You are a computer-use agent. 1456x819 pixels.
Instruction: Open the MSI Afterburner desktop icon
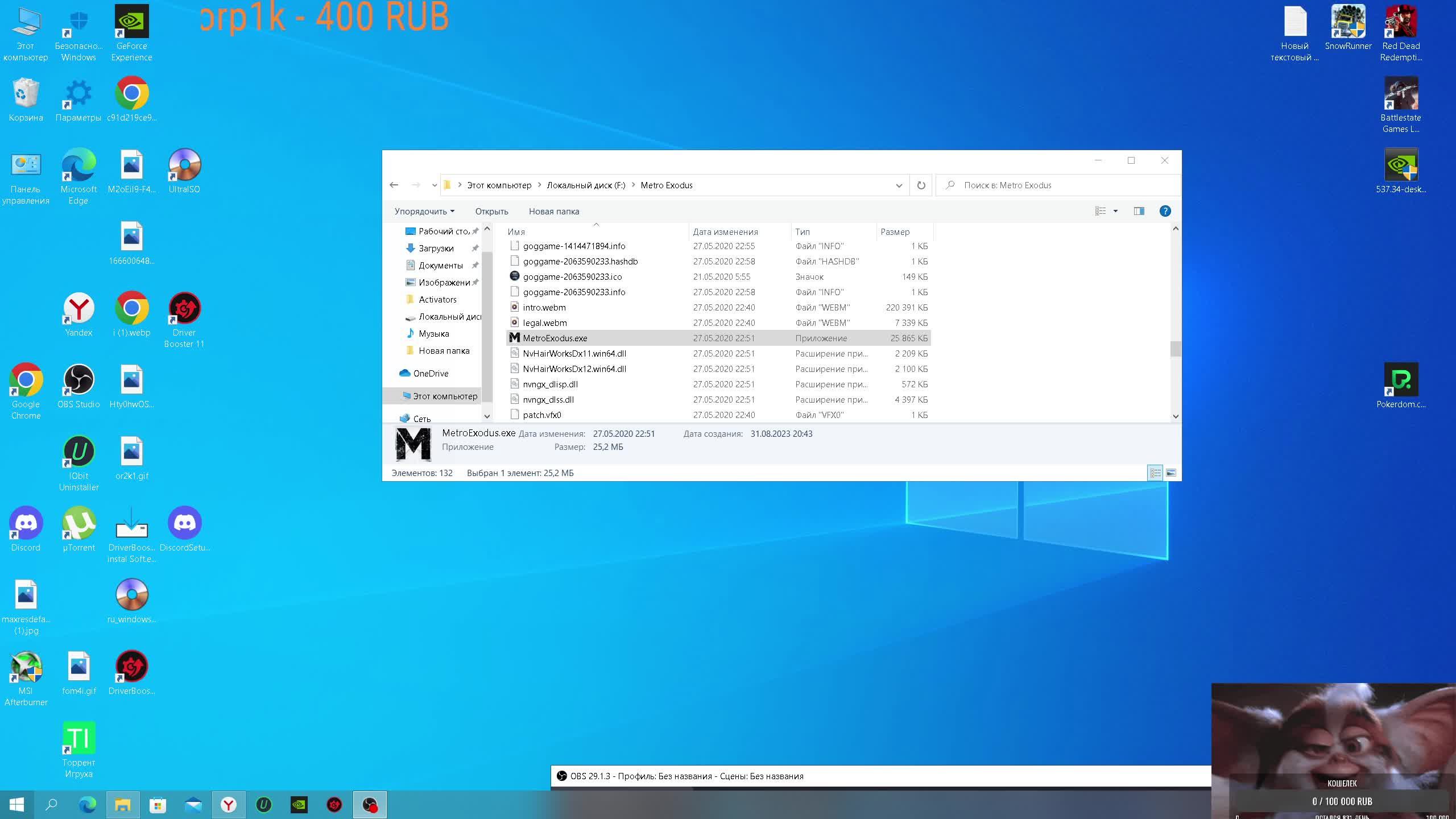coord(26,667)
